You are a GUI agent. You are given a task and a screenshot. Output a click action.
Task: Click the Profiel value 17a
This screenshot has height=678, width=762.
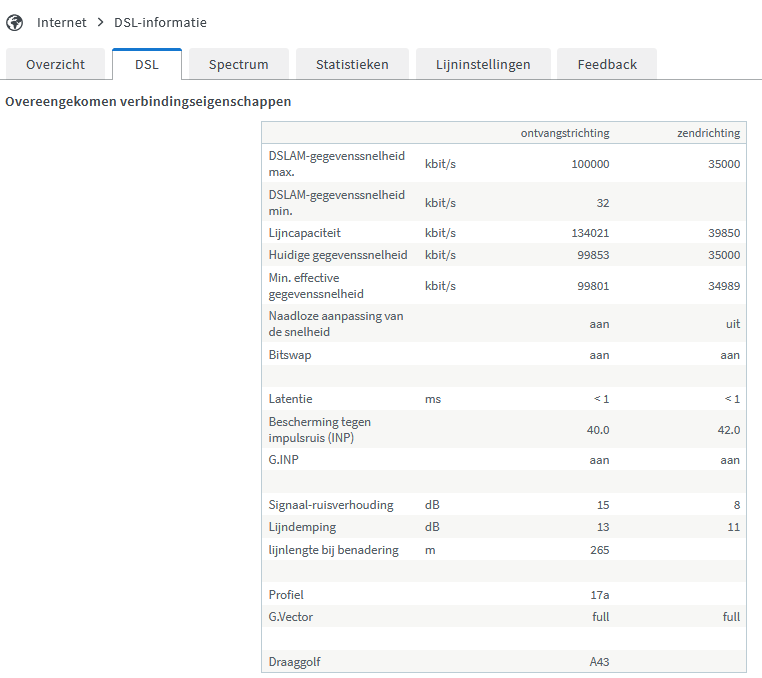pyautogui.click(x=600, y=595)
